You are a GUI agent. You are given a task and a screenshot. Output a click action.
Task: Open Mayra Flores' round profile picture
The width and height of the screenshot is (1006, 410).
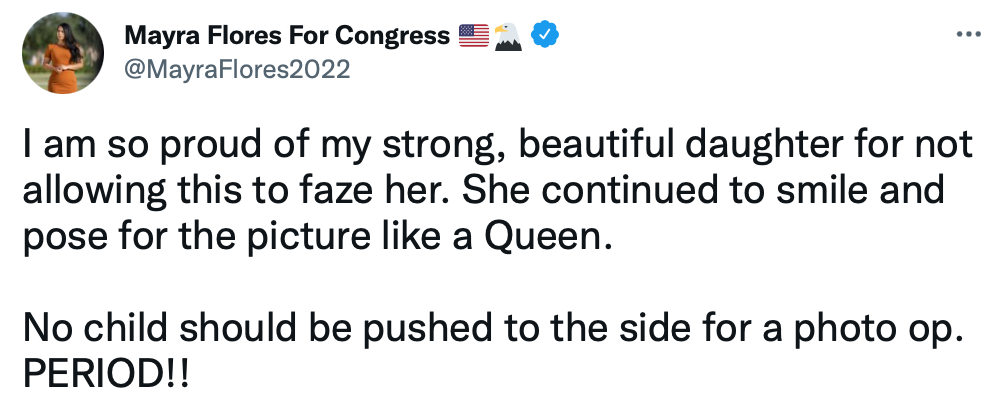coord(63,53)
